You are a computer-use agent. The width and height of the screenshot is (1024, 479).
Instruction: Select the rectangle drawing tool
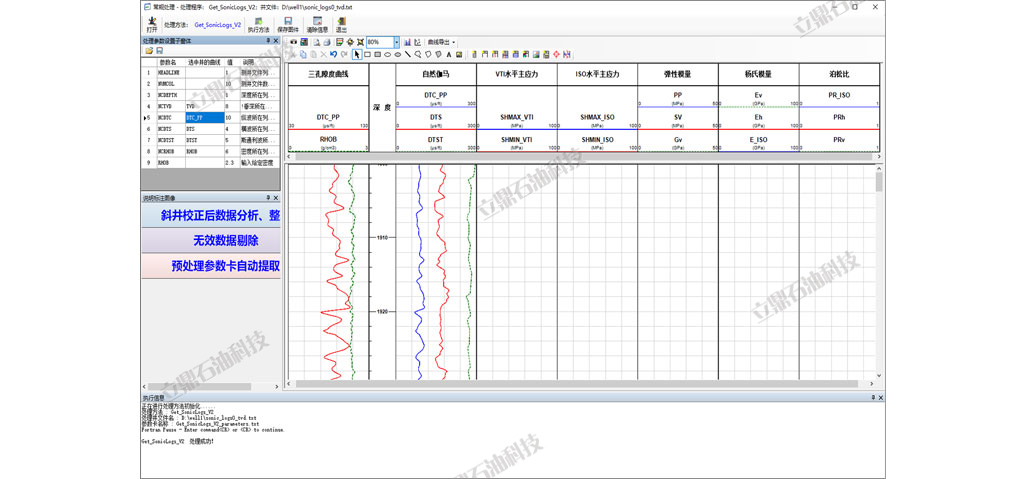tap(368, 54)
